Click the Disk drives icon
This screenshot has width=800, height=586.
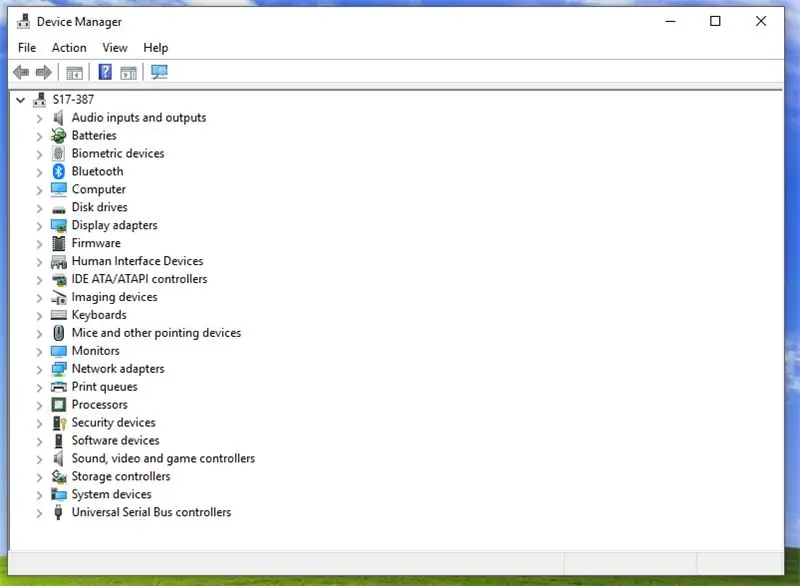click(59, 209)
